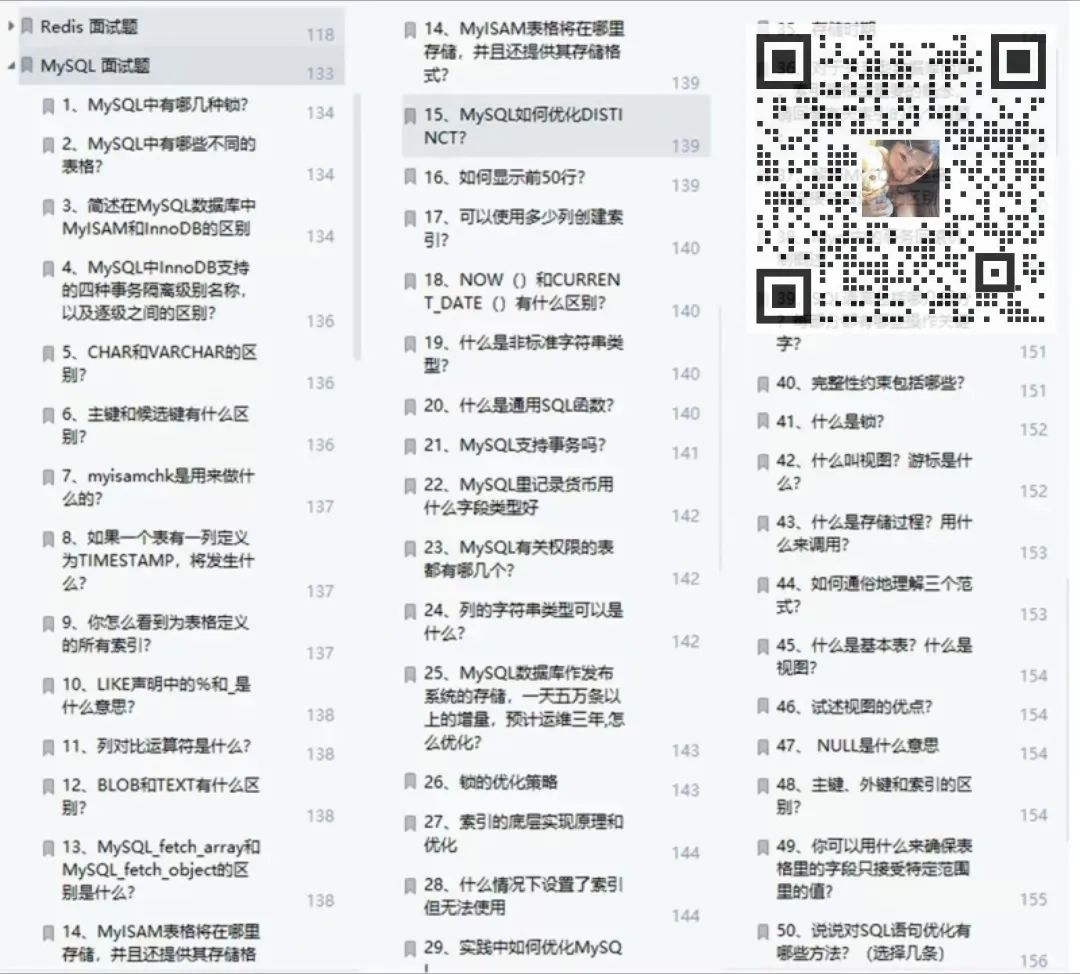This screenshot has width=1080, height=974.
Task: Open the Redis 面试题 section
Action: [89, 26]
